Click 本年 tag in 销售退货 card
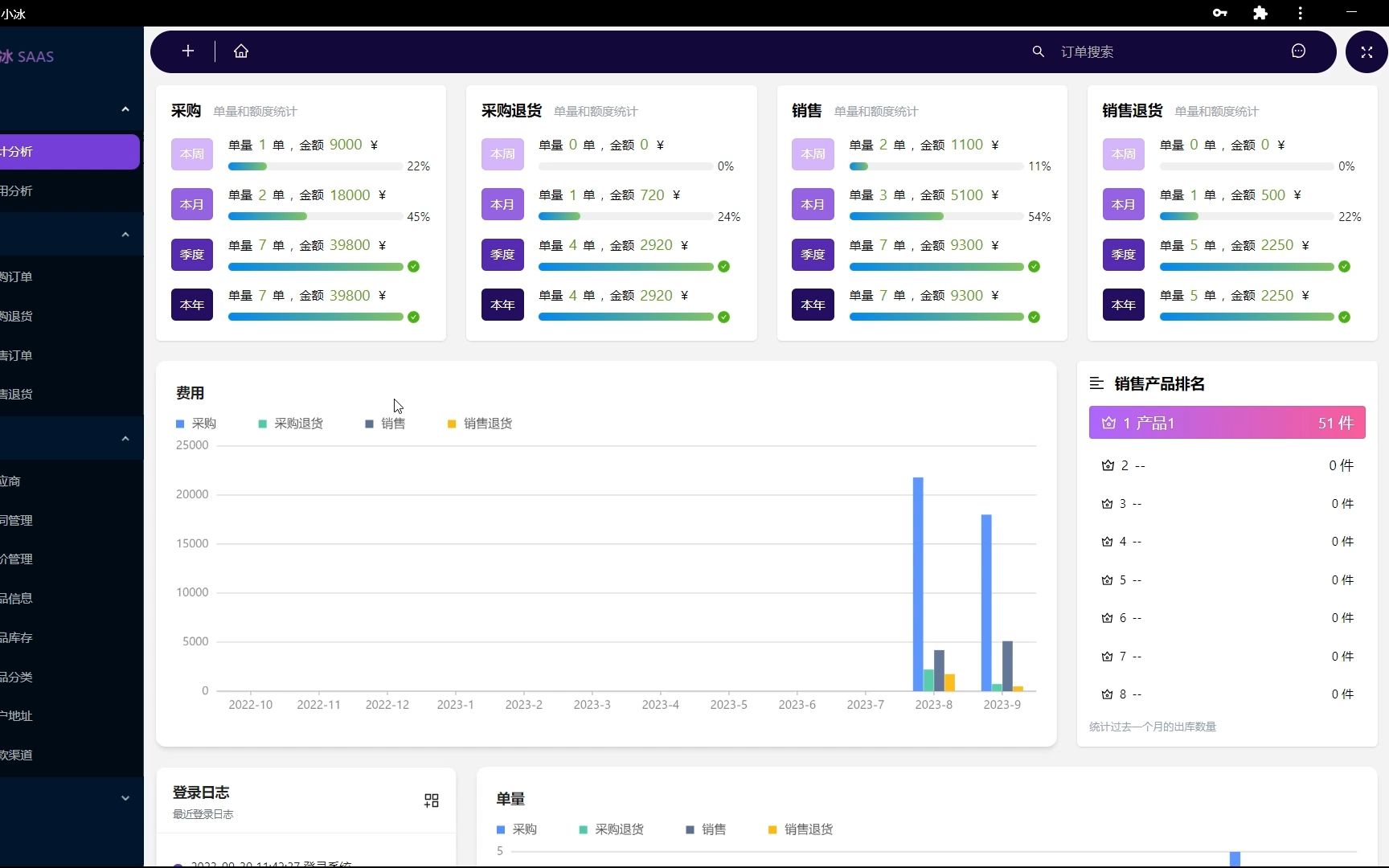Image resolution: width=1389 pixels, height=868 pixels. tap(1123, 305)
